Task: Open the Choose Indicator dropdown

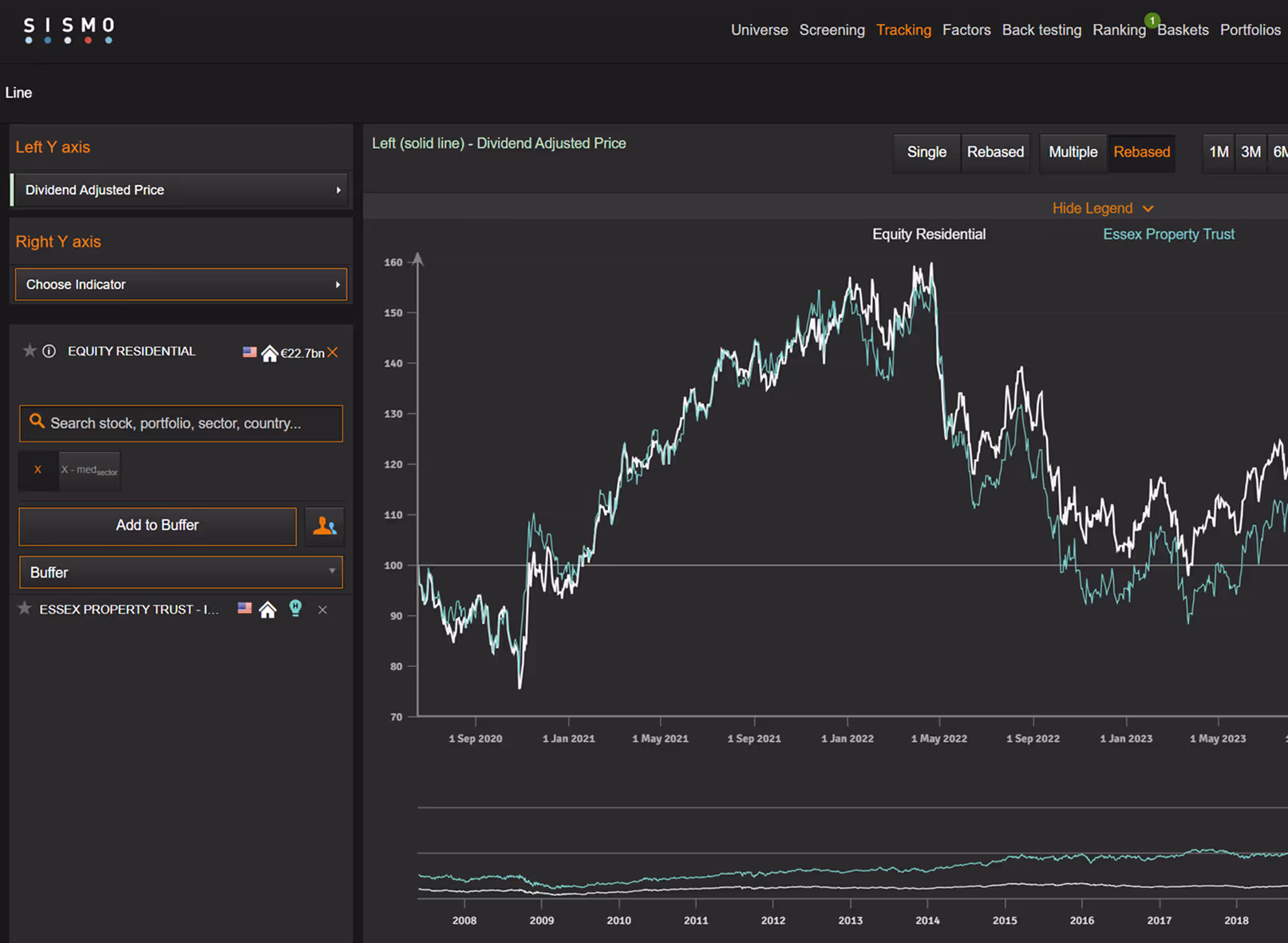Action: (181, 285)
